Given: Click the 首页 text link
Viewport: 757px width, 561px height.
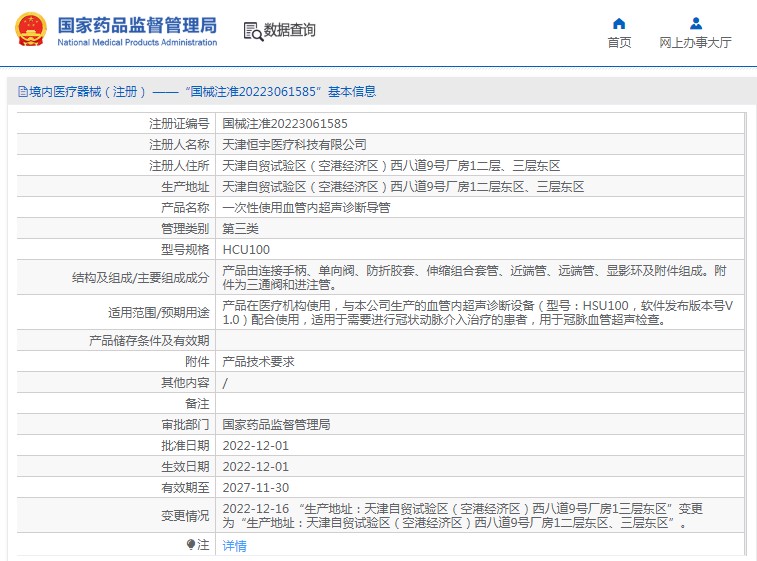Looking at the screenshot, I should pyautogui.click(x=619, y=42).
